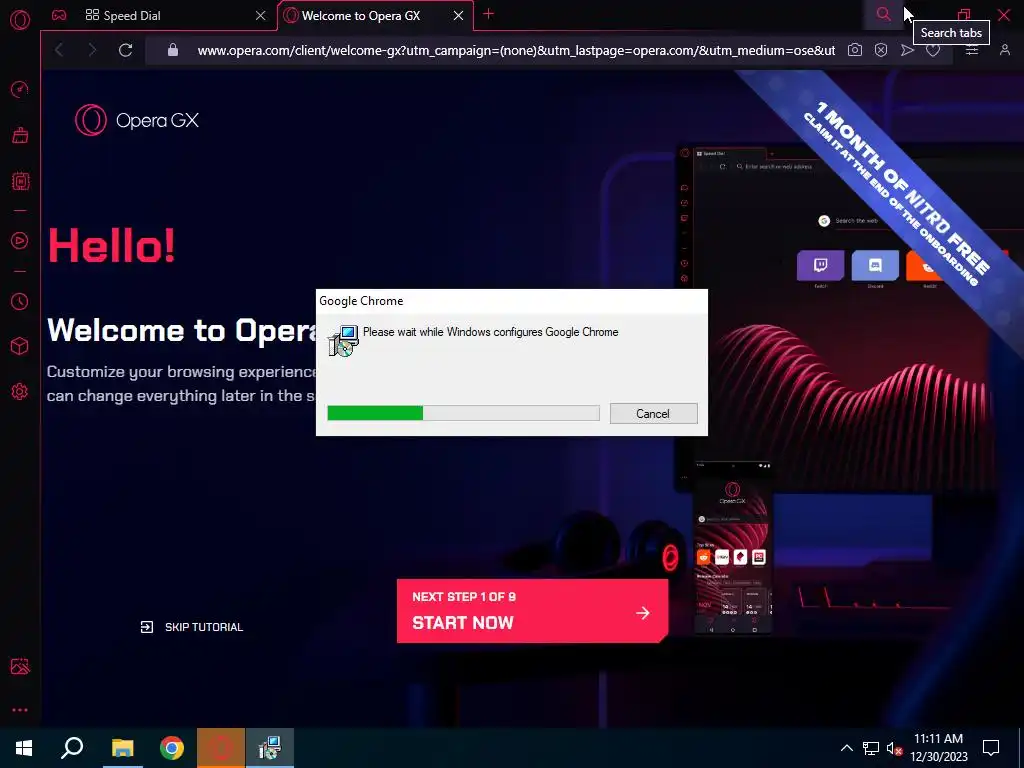
Task: Open the profile account icon
Action: tap(1004, 50)
